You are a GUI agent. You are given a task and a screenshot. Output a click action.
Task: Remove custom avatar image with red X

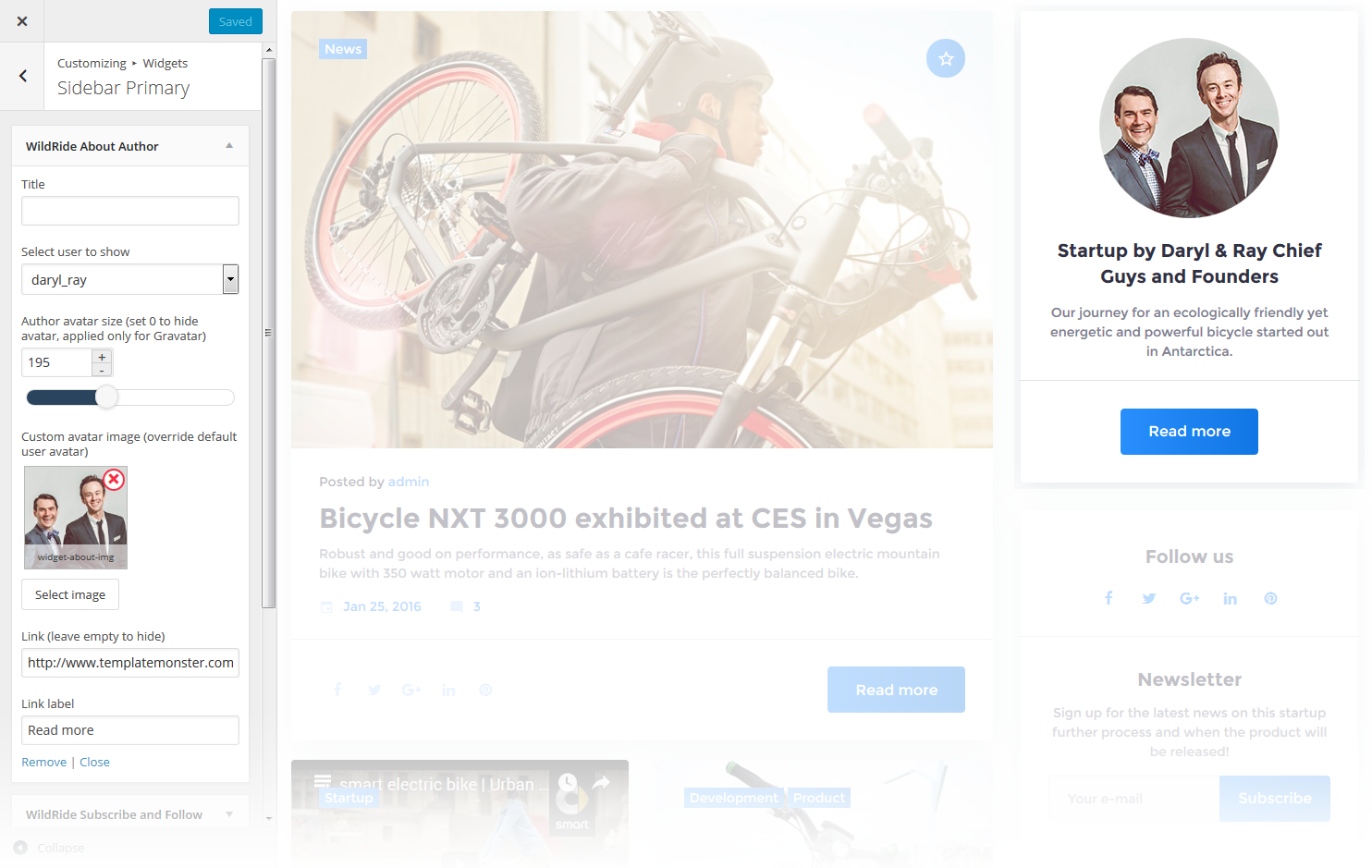(114, 479)
